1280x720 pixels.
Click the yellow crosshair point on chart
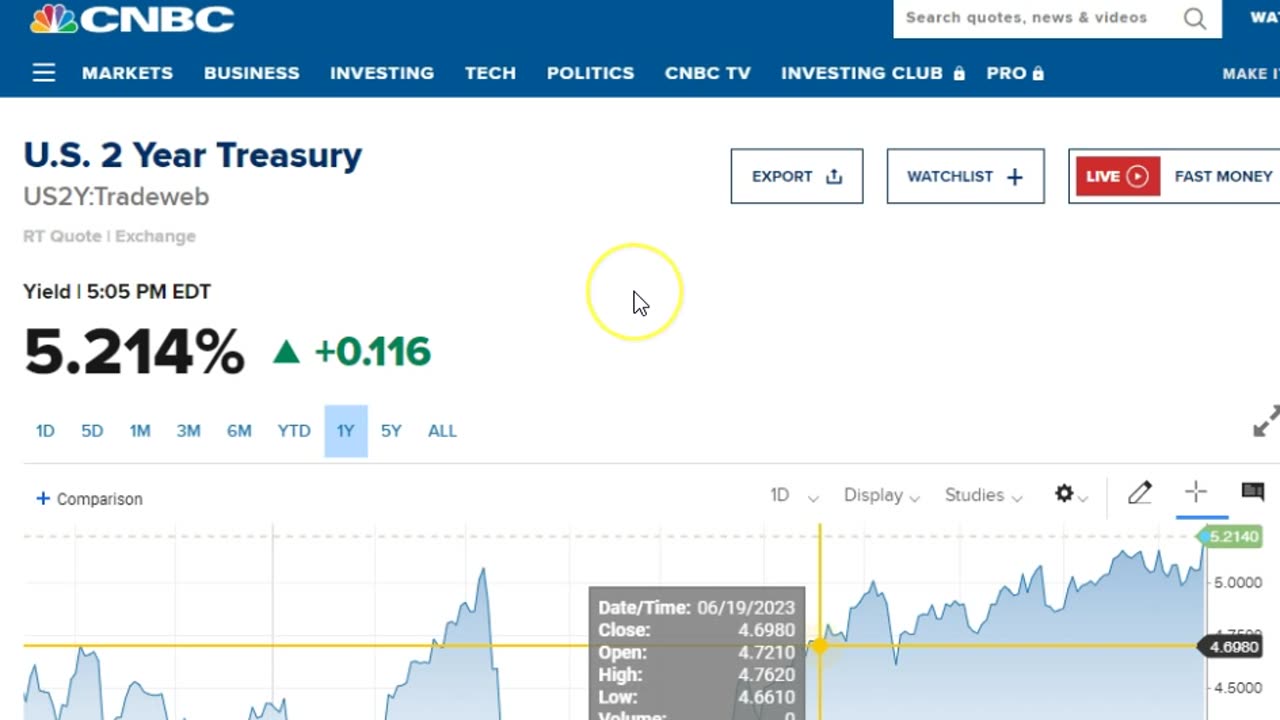coord(820,646)
